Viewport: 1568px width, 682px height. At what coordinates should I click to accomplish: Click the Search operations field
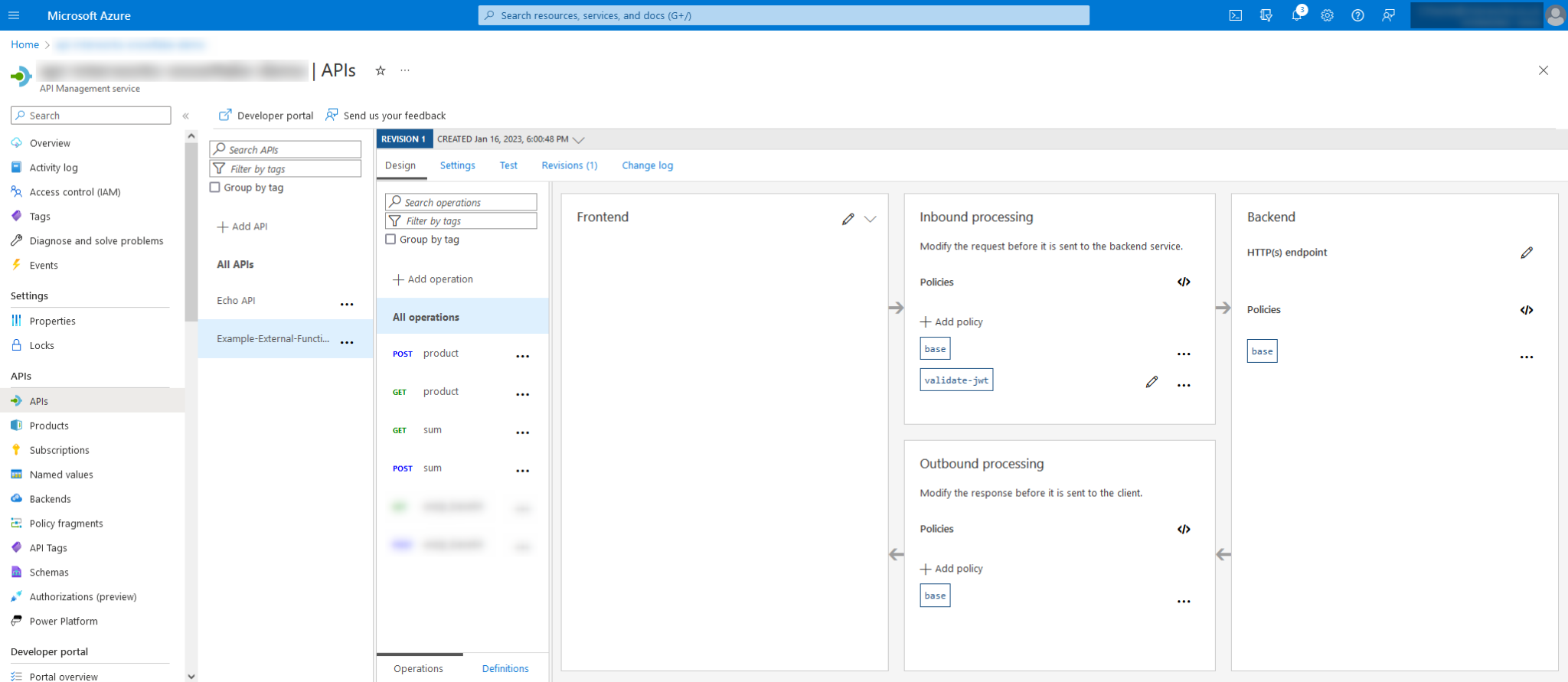(461, 202)
